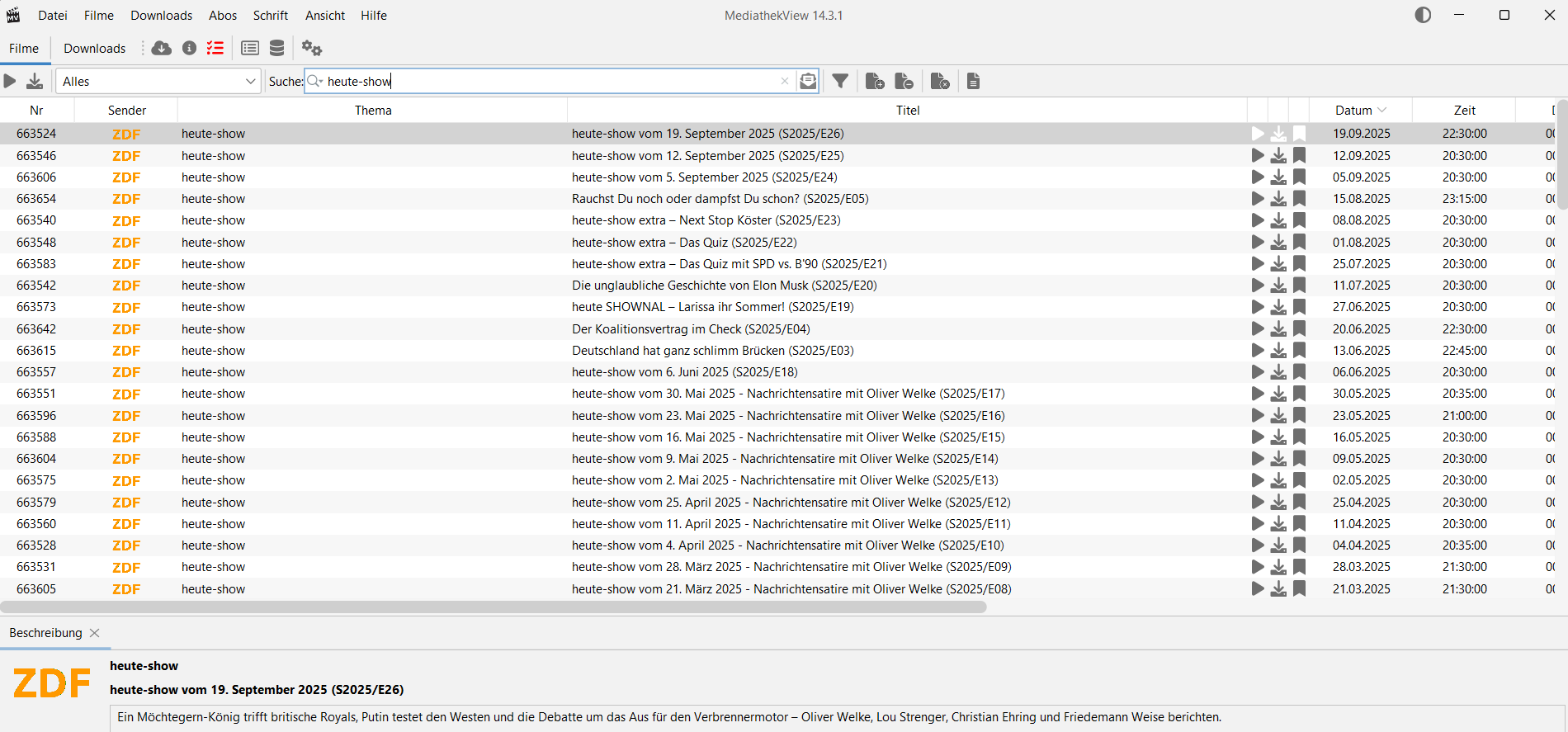Sort by the Sender column header

(x=126, y=111)
